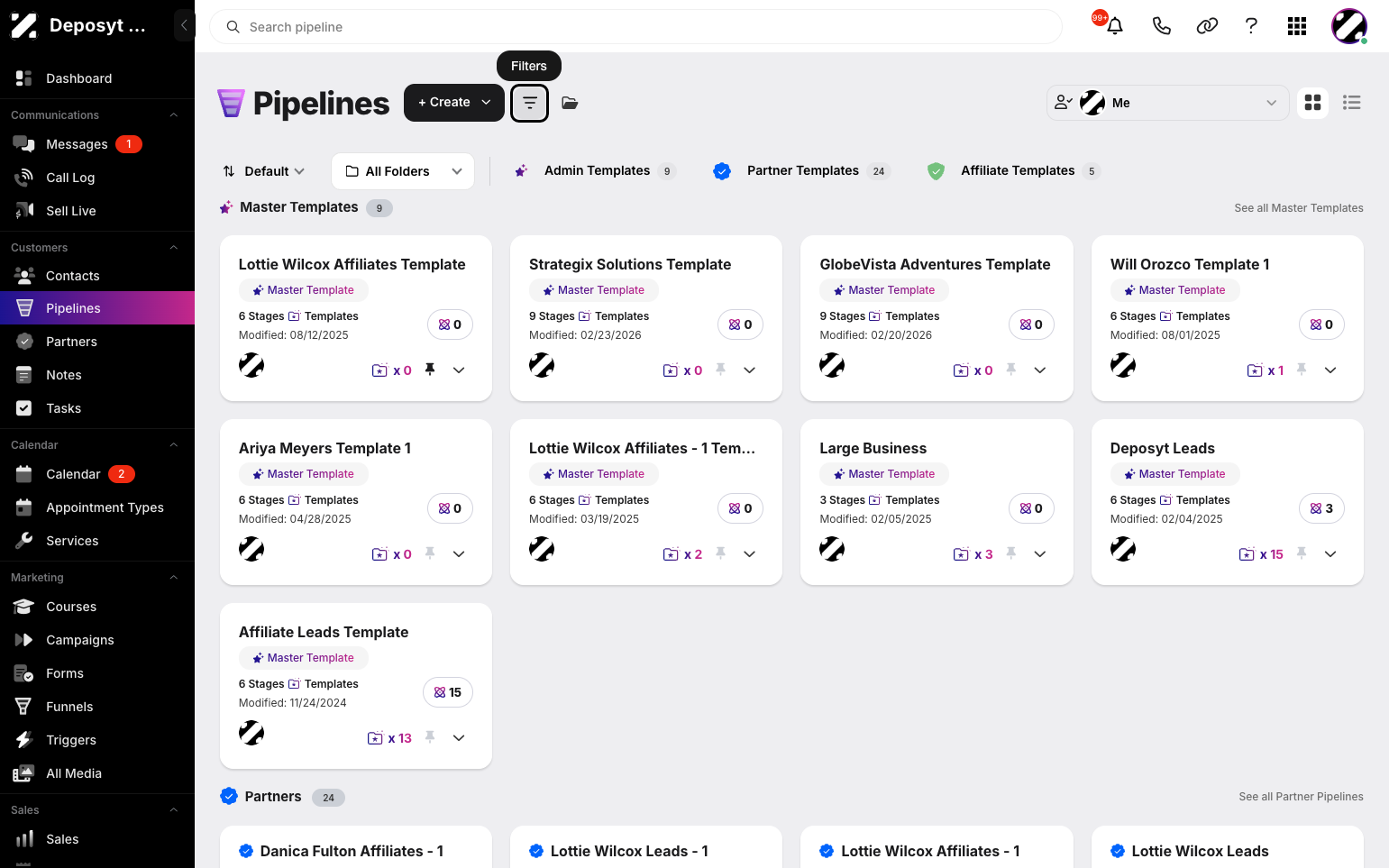This screenshot has width=1389, height=868.
Task: Open the folders icon beside Filters
Action: click(x=570, y=103)
